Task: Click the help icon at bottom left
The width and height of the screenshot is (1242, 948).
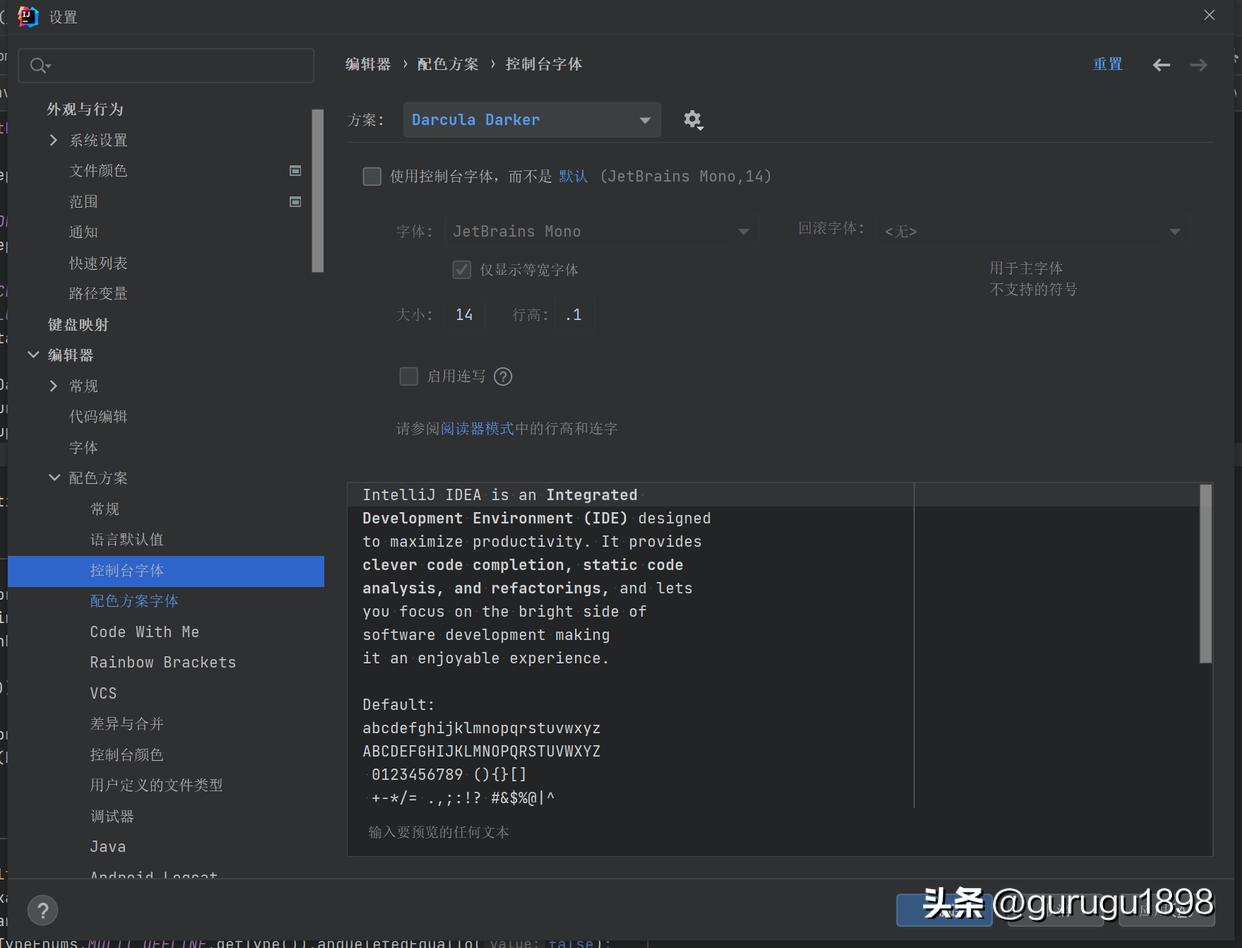Action: point(42,910)
